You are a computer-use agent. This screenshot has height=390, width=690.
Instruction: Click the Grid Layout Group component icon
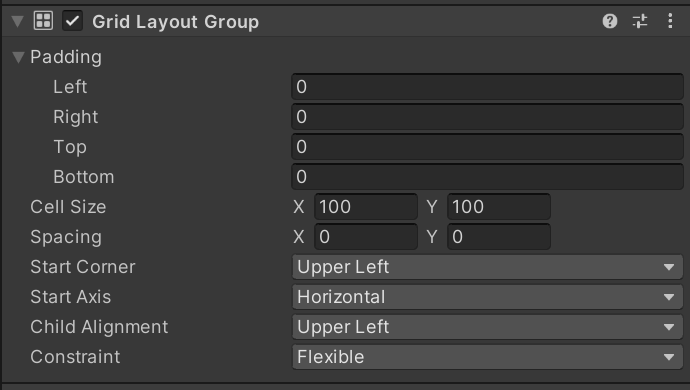43,21
